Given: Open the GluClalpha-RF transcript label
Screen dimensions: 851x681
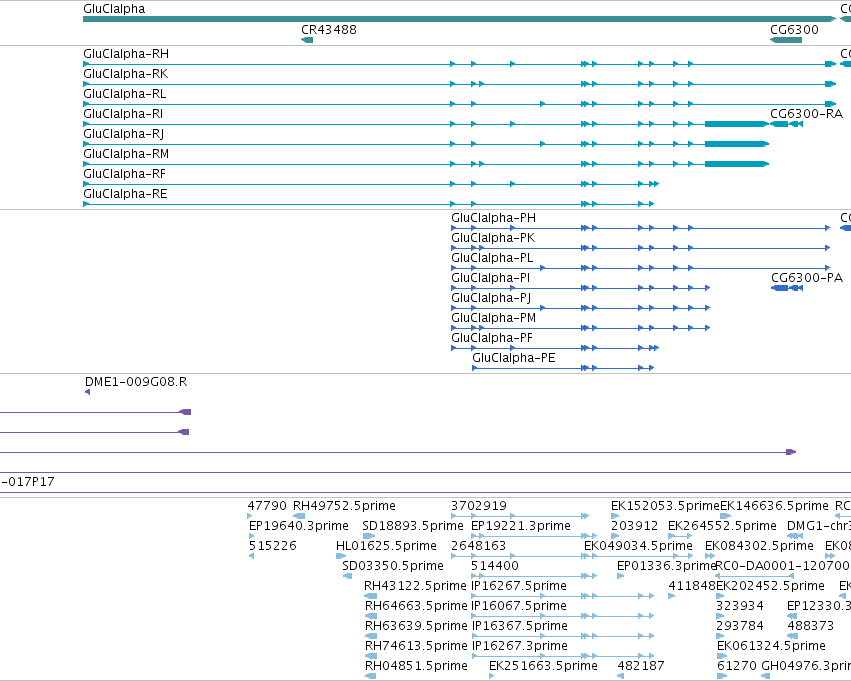Looking at the screenshot, I should (124, 174).
